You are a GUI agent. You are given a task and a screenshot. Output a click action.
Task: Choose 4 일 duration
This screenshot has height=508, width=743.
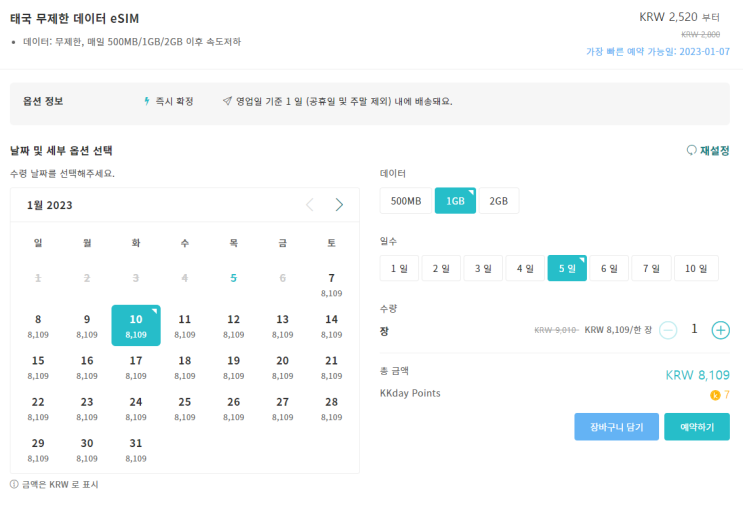[525, 268]
